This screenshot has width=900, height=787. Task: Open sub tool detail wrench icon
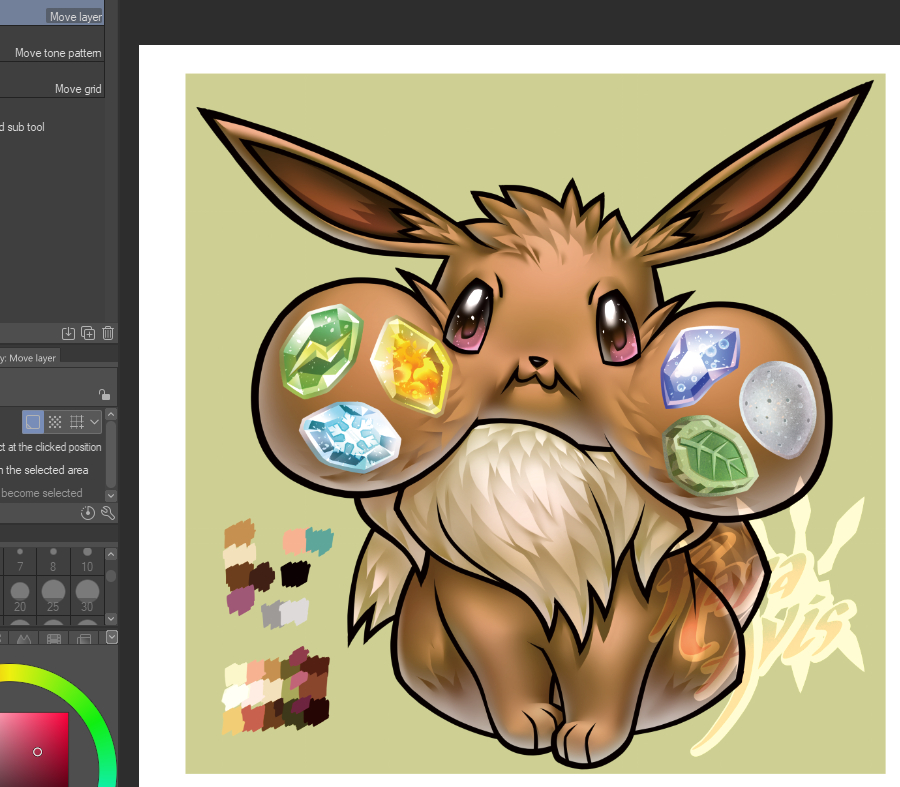[x=107, y=513]
